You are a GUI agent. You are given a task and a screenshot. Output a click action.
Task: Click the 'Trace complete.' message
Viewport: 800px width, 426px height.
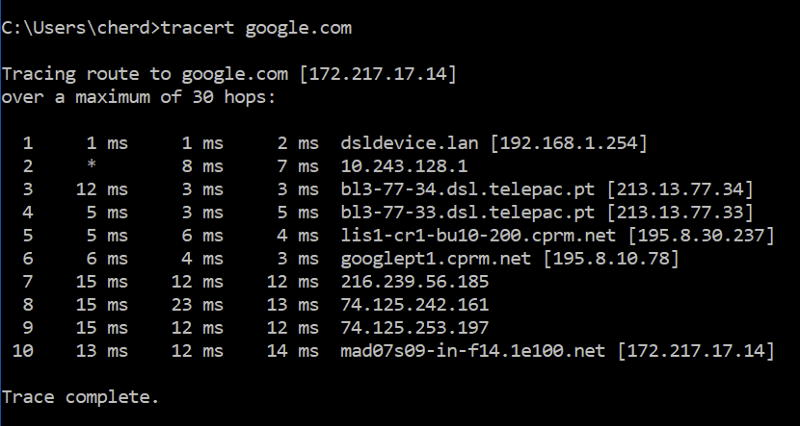[81, 397]
